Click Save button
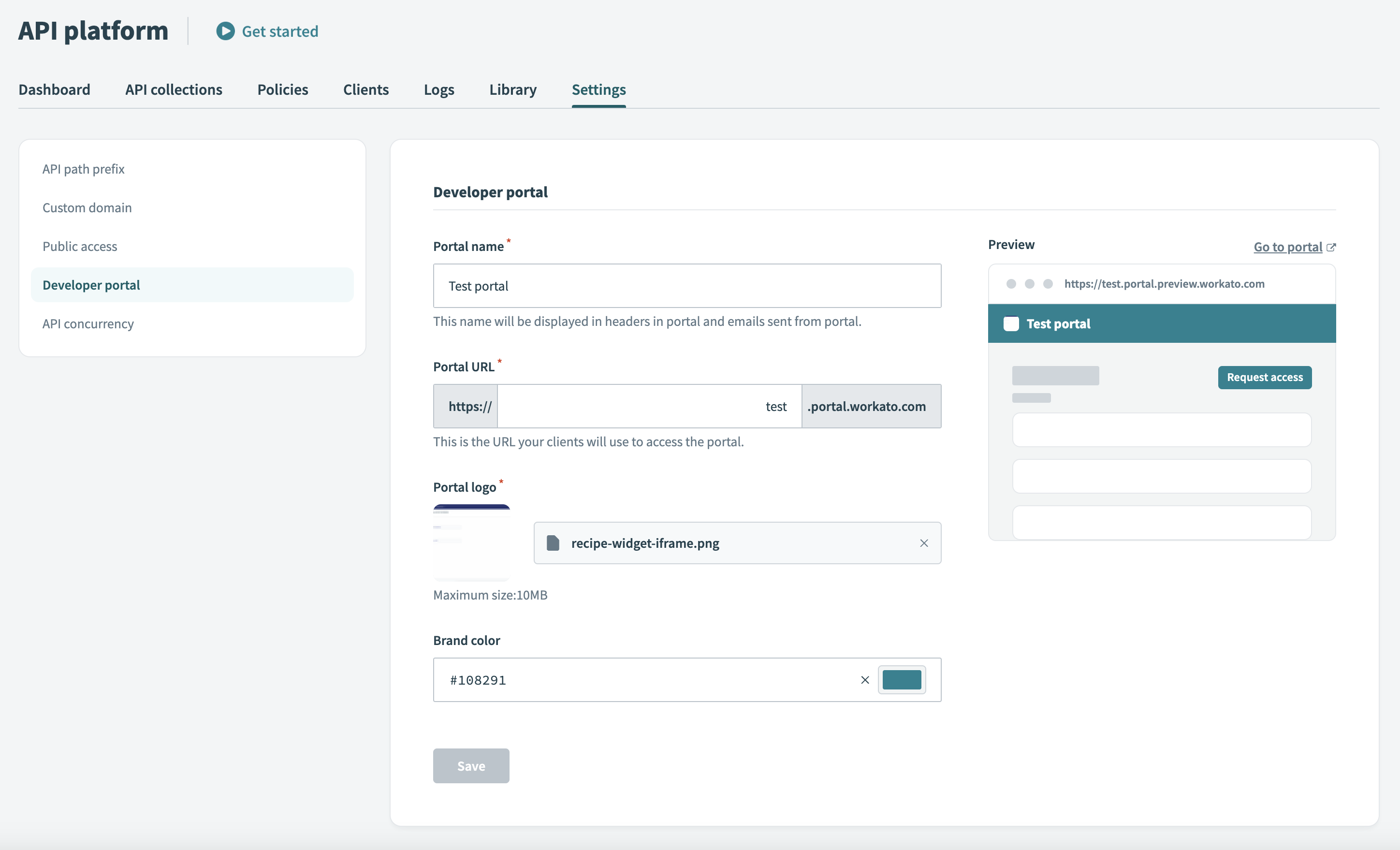Image resolution: width=1400 pixels, height=850 pixels. (471, 765)
